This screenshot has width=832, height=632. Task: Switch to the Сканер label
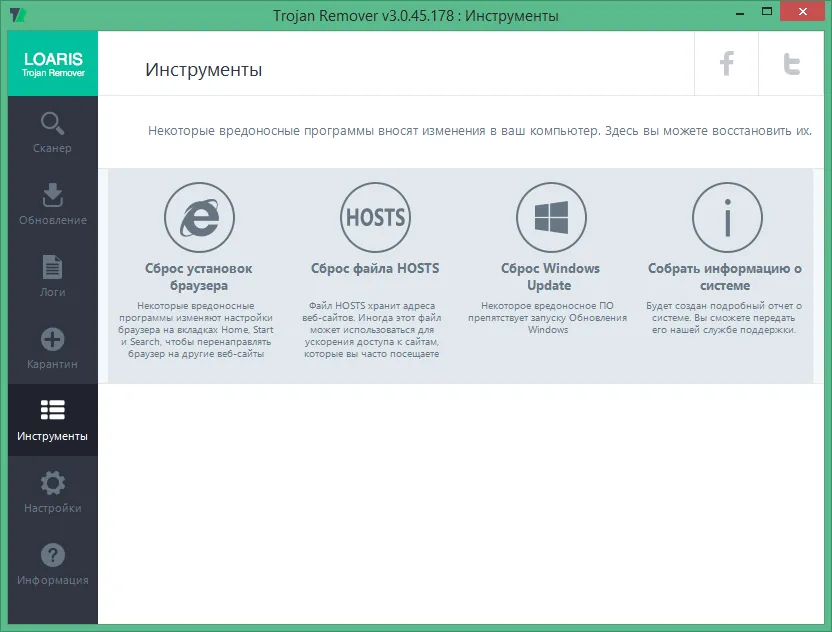52,148
